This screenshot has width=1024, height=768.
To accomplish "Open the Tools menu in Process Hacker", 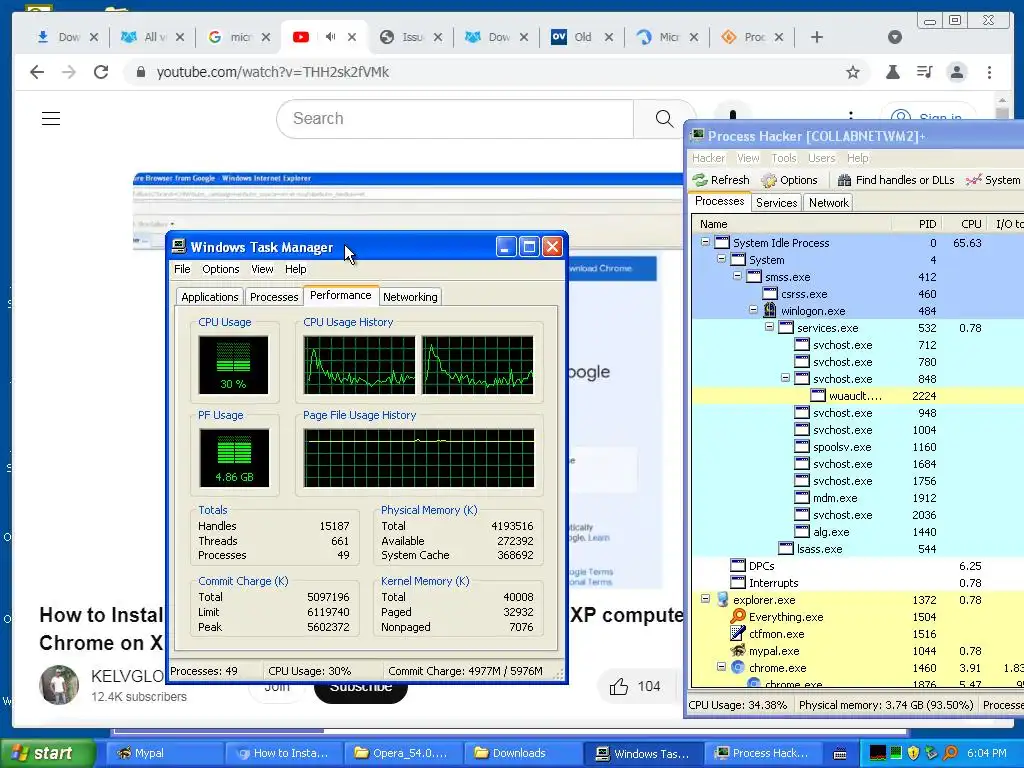I will pos(784,158).
